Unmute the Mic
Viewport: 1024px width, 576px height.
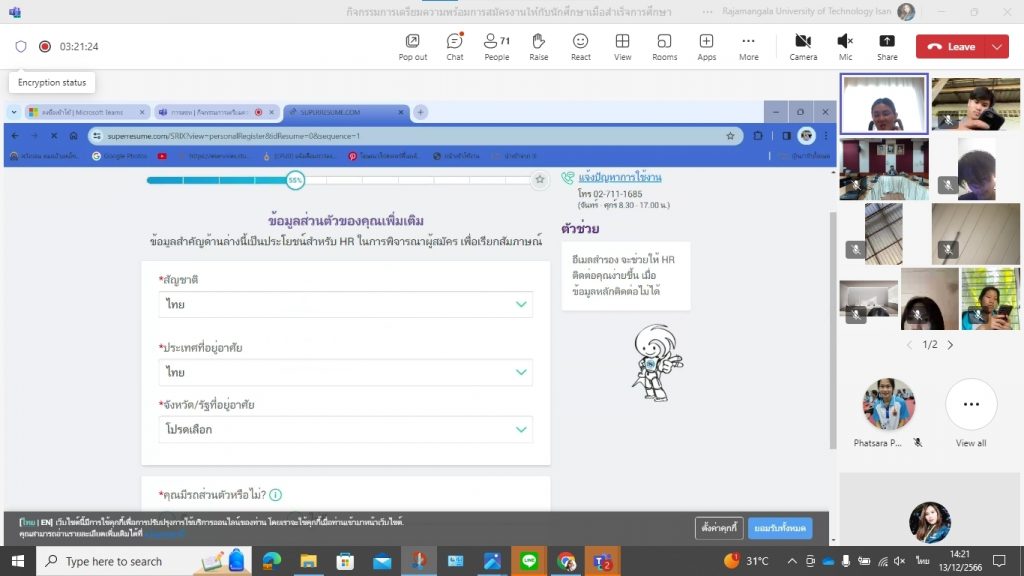point(845,46)
